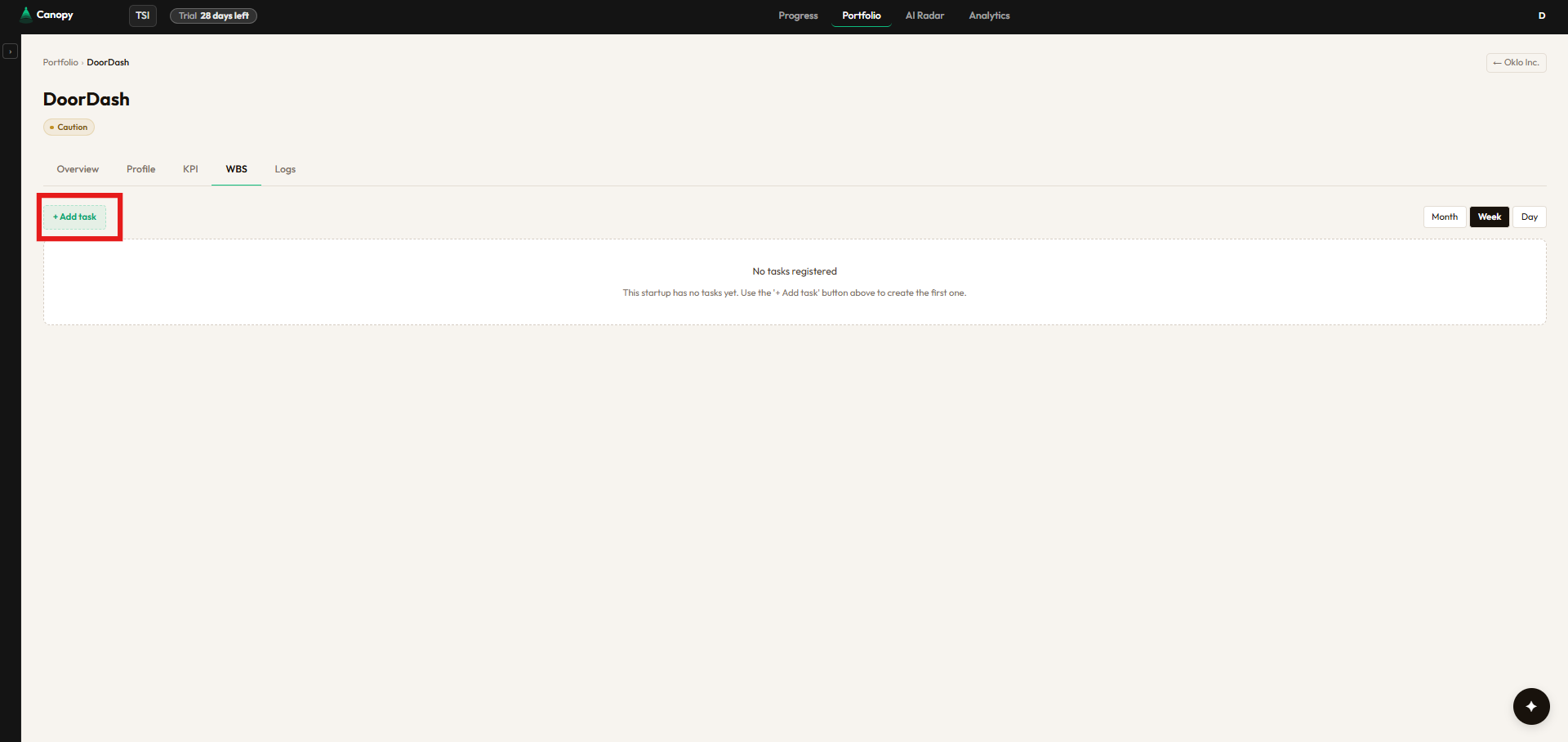Screen dimensions: 1568x742
Task: Expand the collapsed left sidebar
Action: tap(10, 51)
